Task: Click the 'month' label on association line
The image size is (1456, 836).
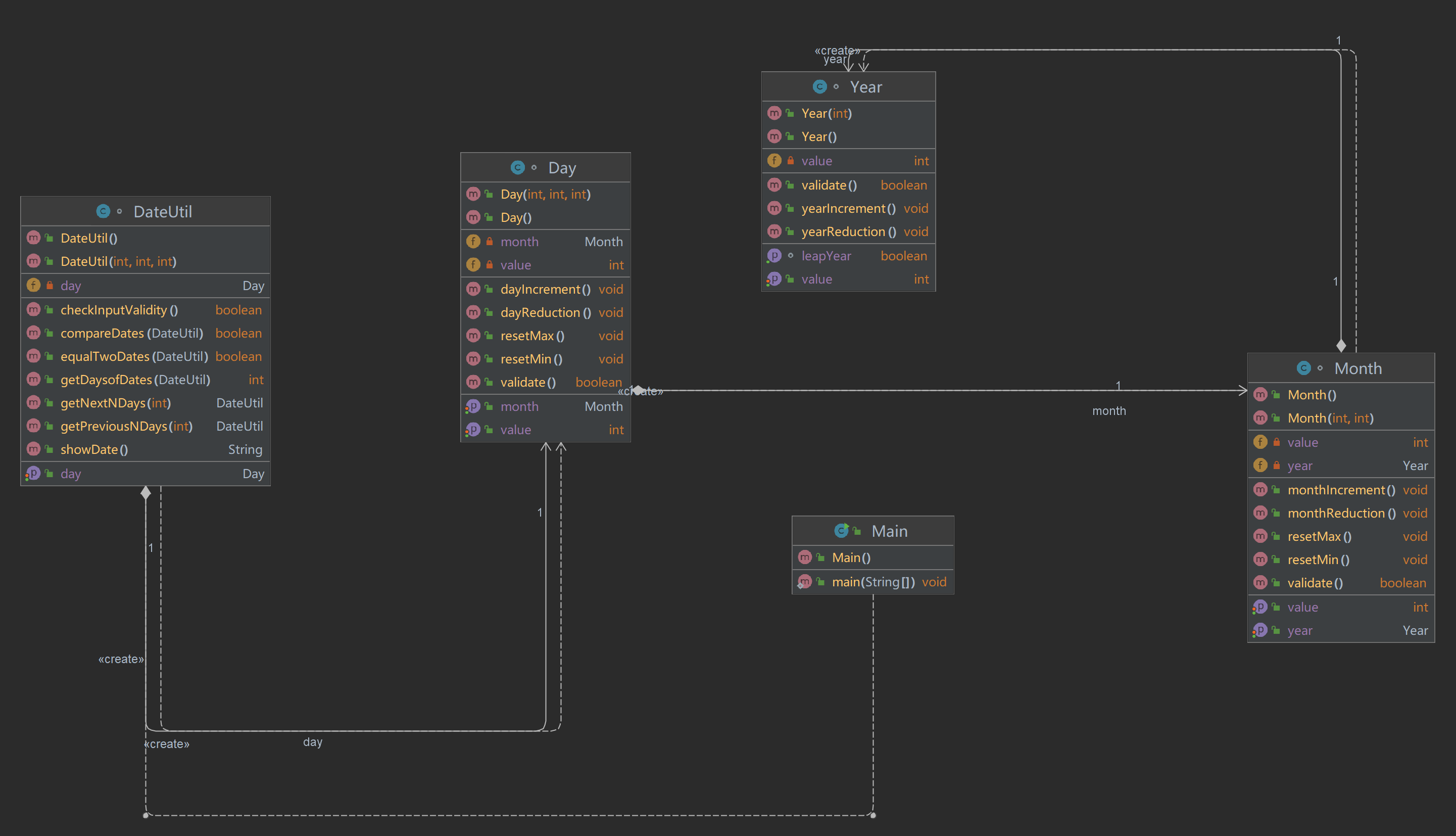Action: click(x=1108, y=411)
